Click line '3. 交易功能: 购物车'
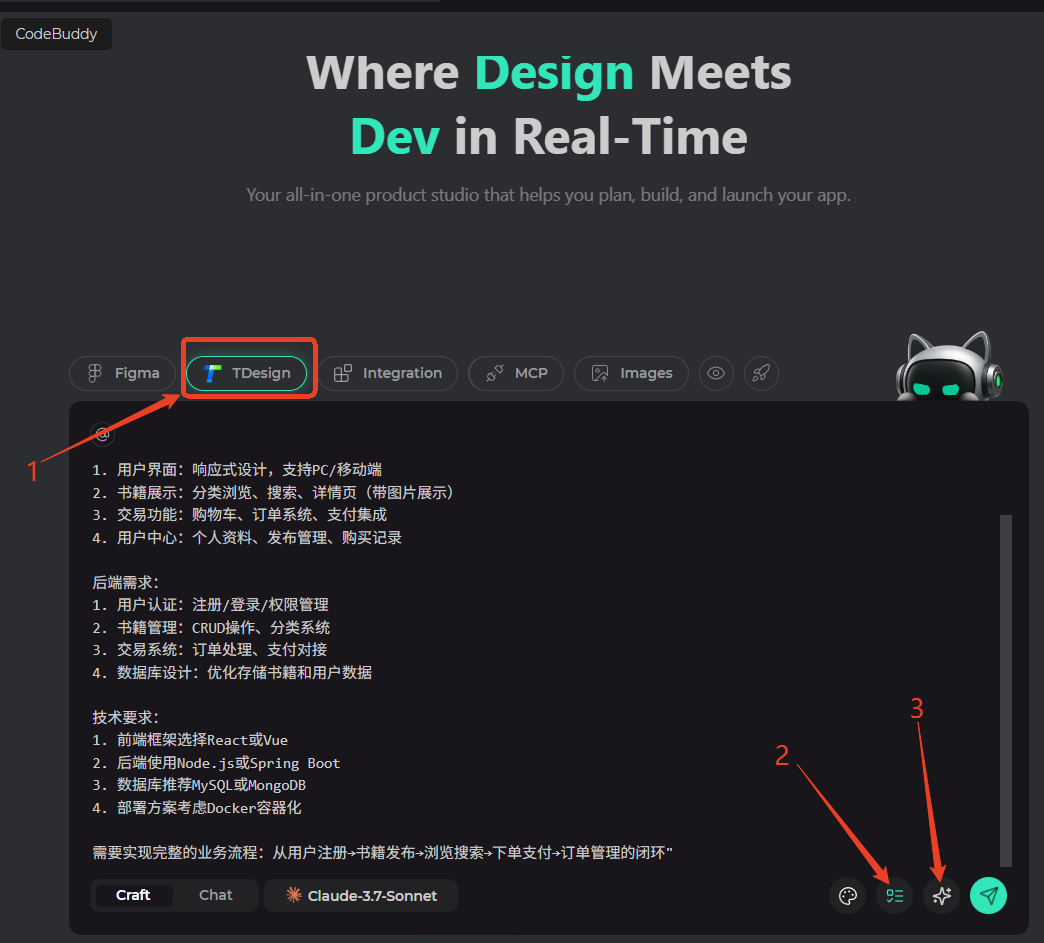 (x=240, y=515)
